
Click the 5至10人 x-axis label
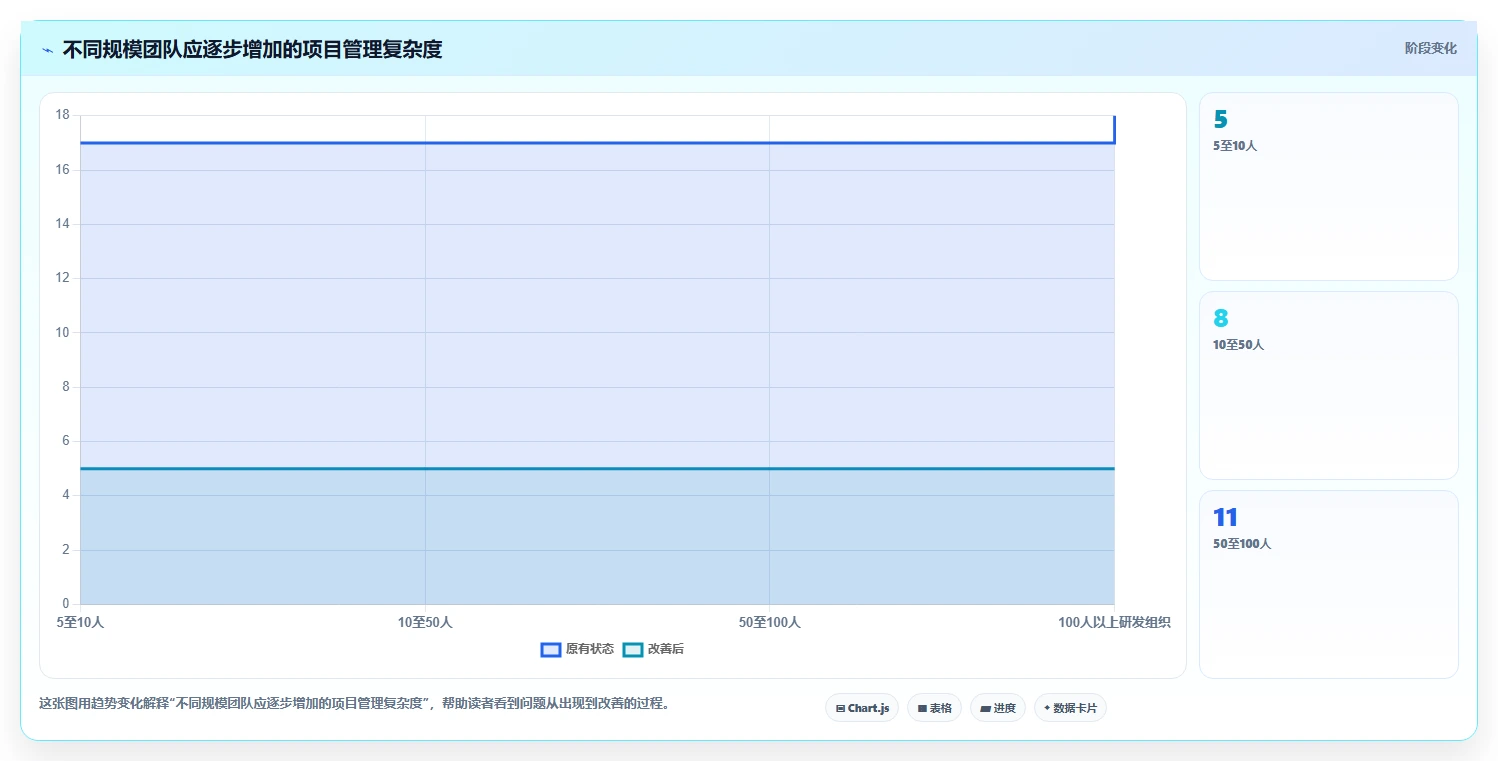pos(80,622)
